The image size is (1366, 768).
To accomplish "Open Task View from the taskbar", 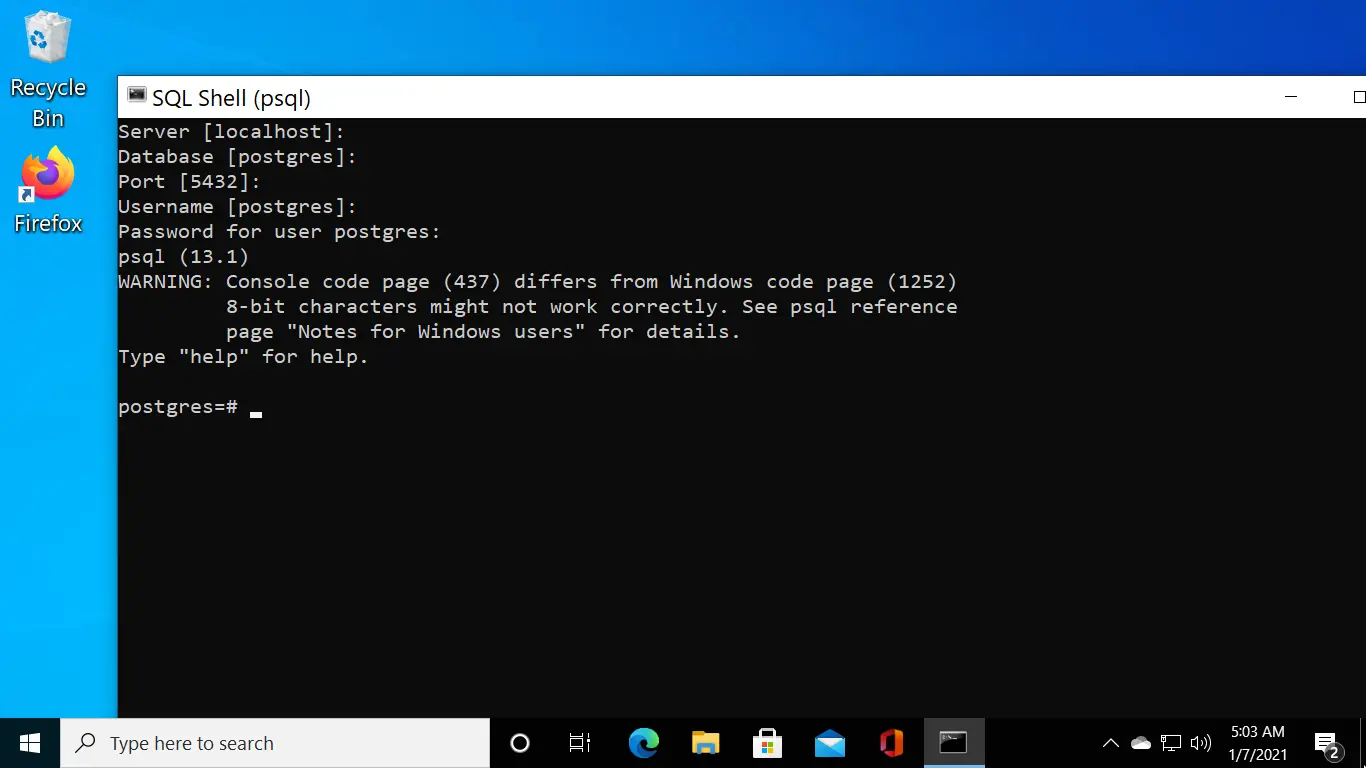I will 580,743.
